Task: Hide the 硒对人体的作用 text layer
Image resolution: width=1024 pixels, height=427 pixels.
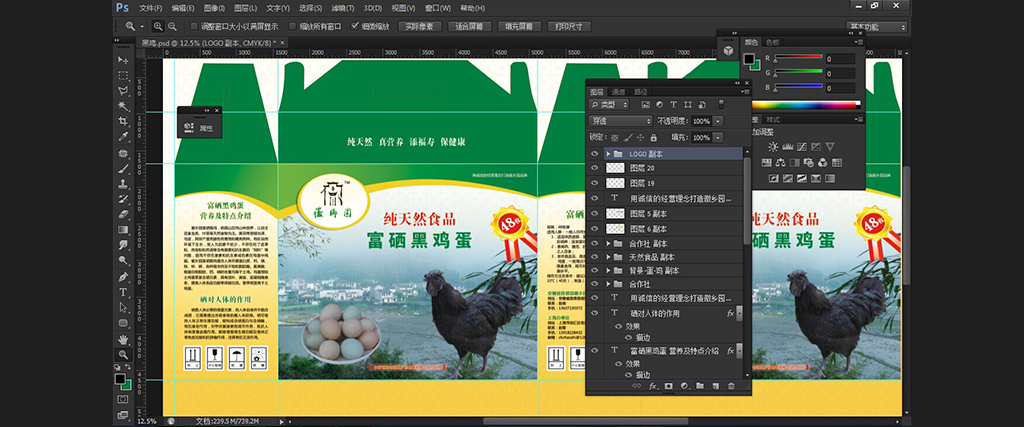Action: coord(594,313)
